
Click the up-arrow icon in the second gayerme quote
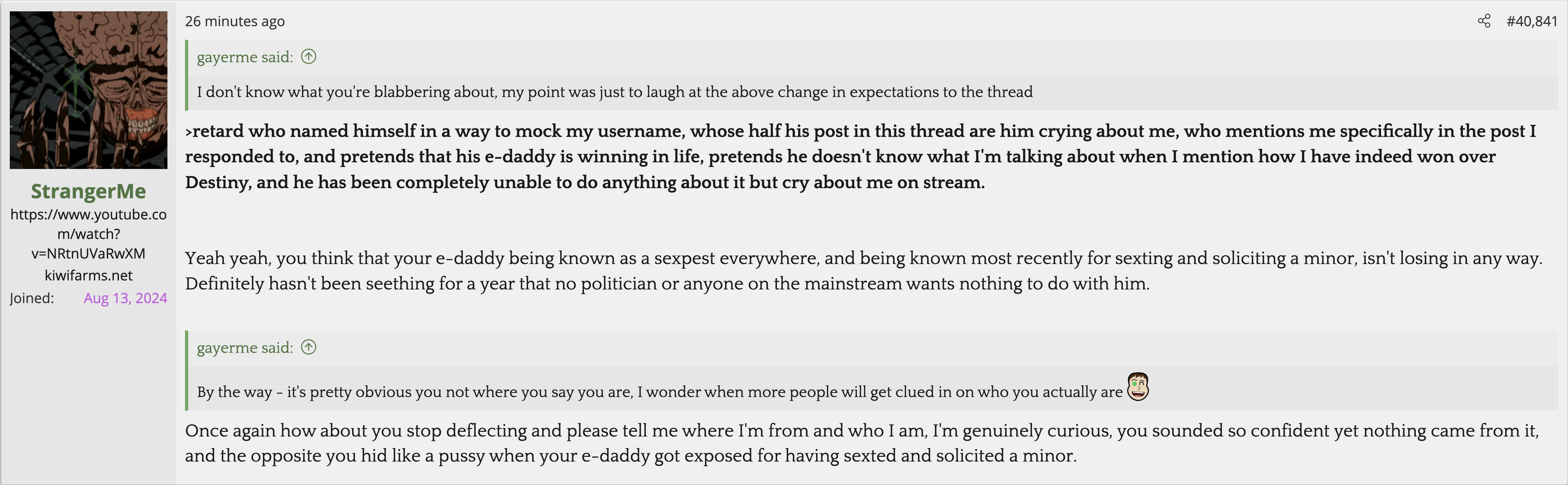point(309,347)
